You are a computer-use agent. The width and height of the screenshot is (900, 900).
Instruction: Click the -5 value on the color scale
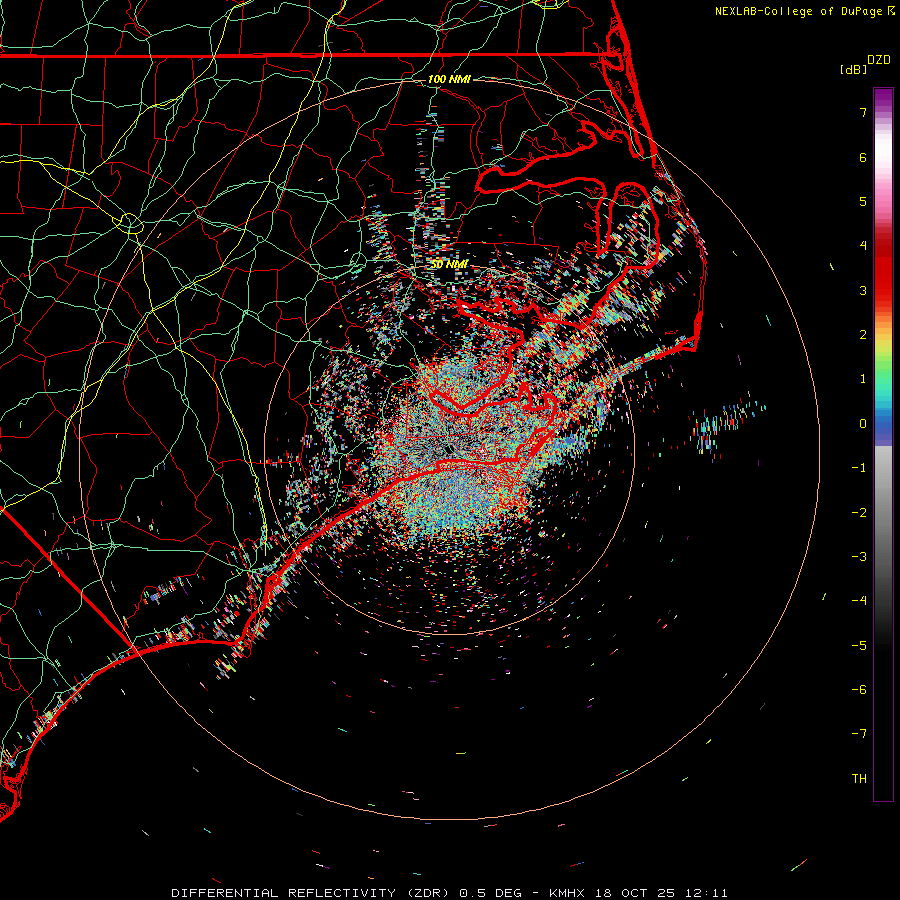pyautogui.click(x=859, y=646)
